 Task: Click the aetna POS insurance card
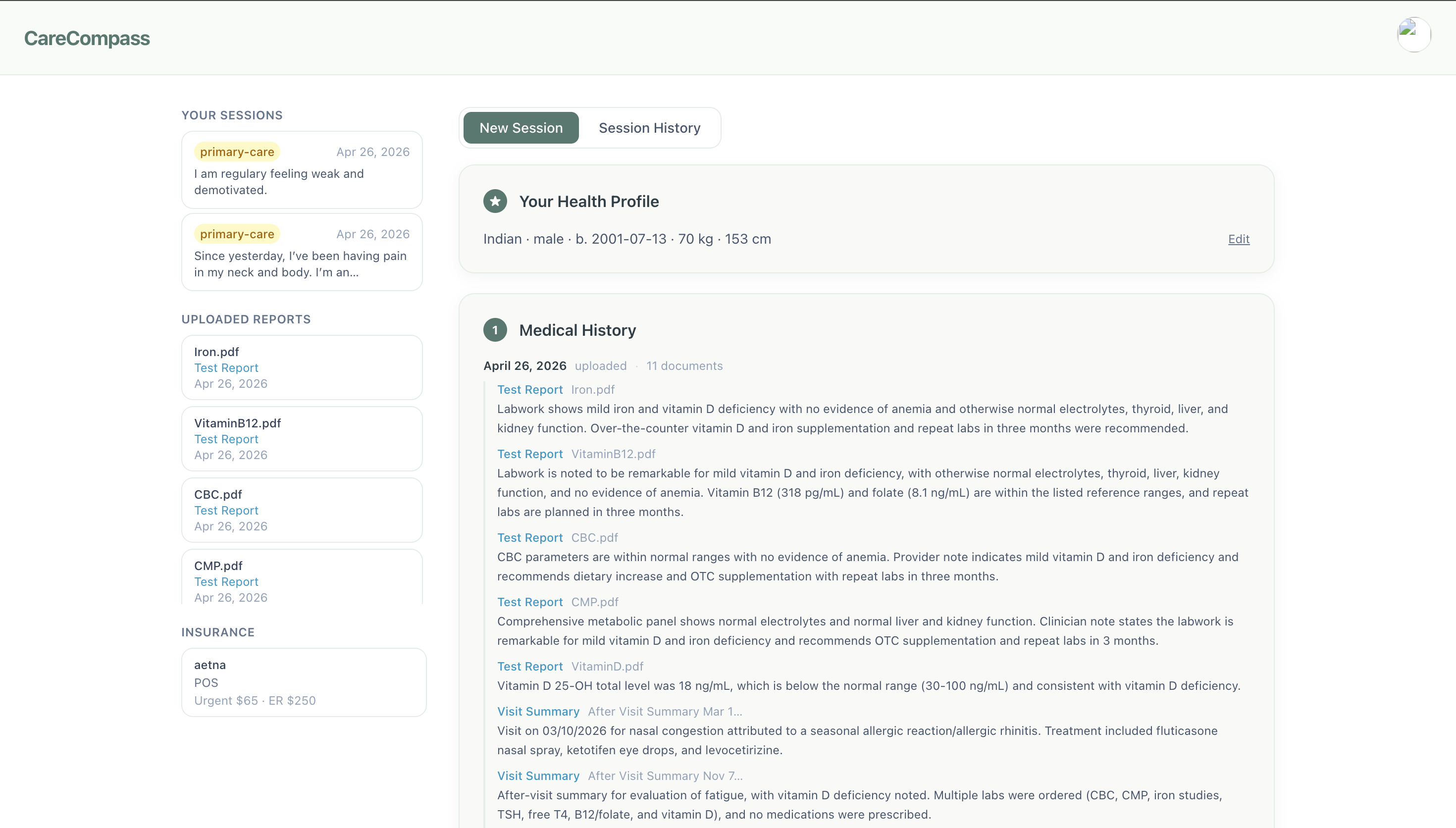[x=304, y=682]
